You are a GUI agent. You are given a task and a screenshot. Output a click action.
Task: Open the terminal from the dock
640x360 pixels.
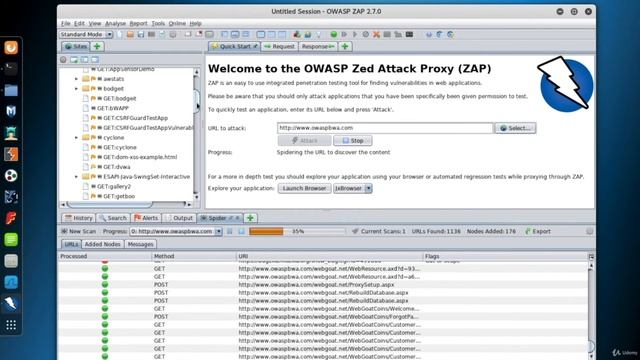point(11,69)
